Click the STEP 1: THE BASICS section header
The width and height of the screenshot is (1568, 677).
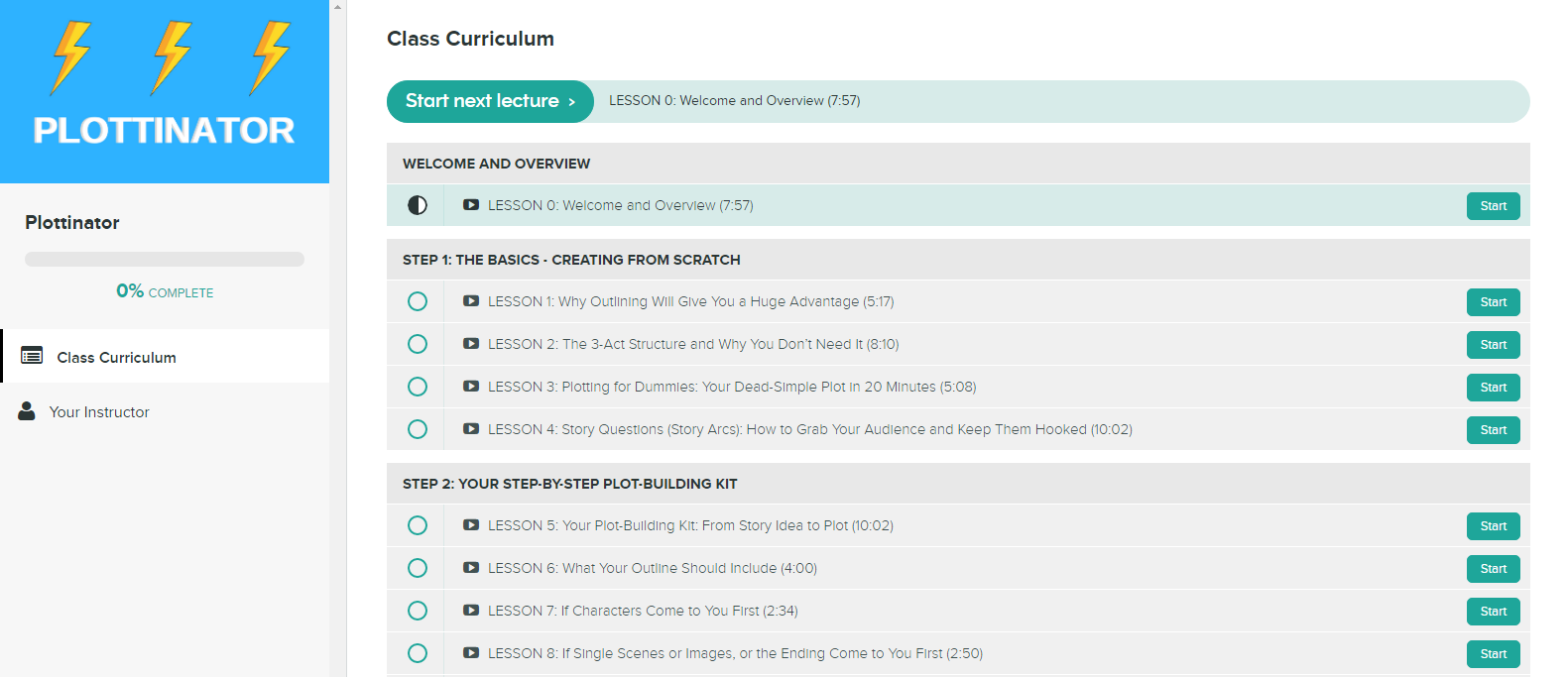[x=958, y=260]
